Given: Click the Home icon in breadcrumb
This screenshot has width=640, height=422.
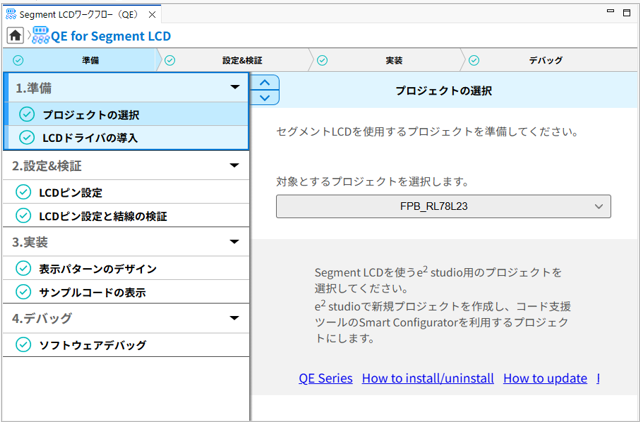Looking at the screenshot, I should click(x=16, y=36).
